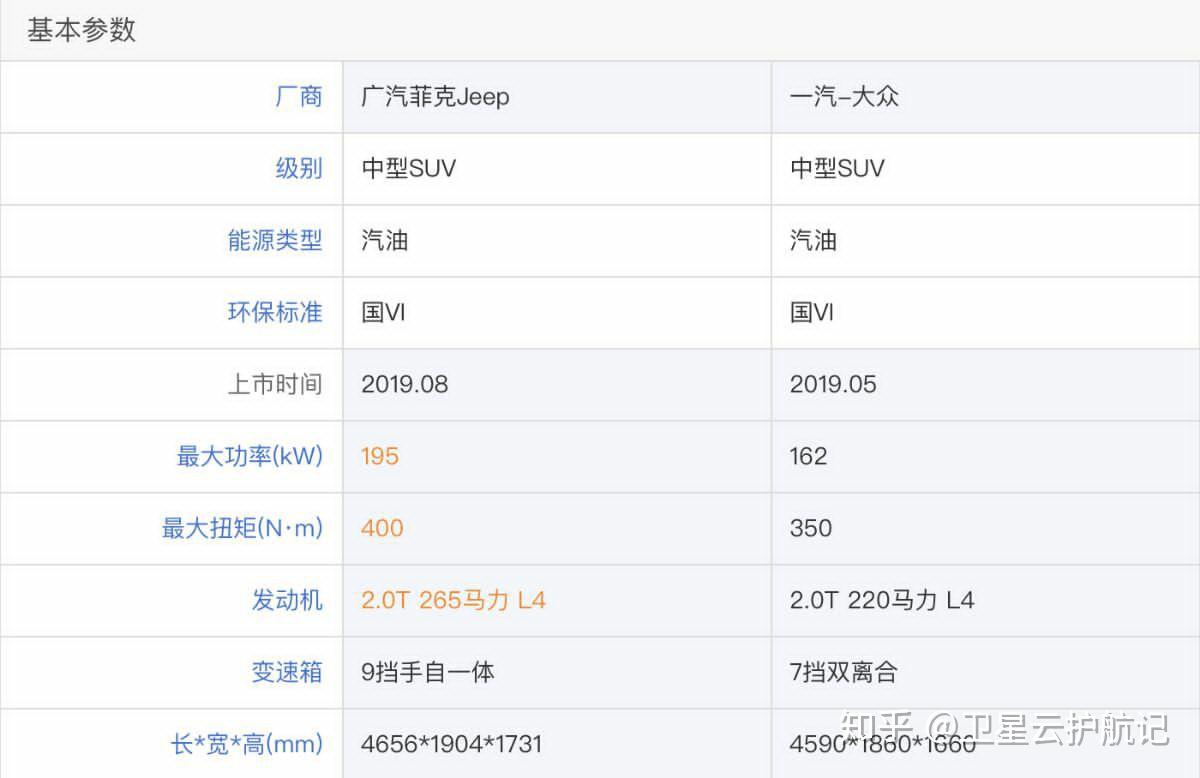
Task: Click the highlighted torque value 400
Action: (382, 529)
